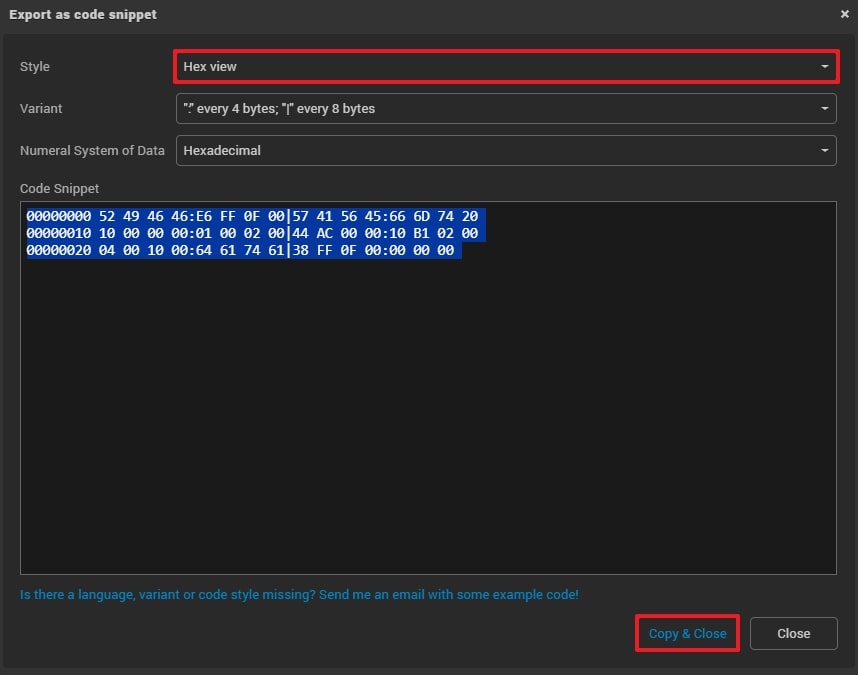
Task: Click empty area inside the Code Snippet box
Action: pyautogui.click(x=428, y=420)
